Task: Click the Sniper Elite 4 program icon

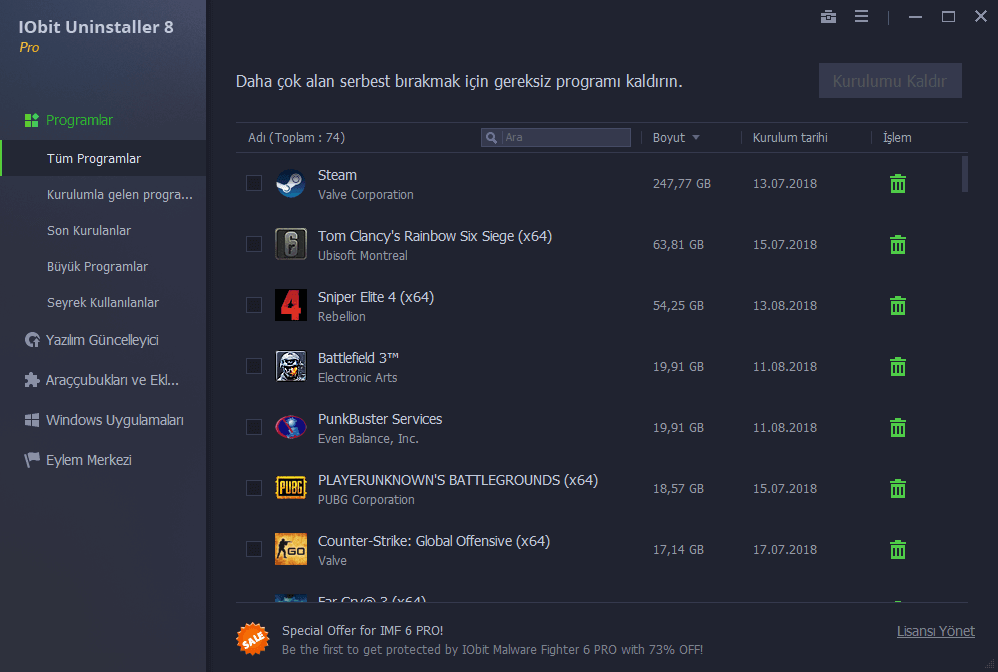Action: pyautogui.click(x=291, y=305)
